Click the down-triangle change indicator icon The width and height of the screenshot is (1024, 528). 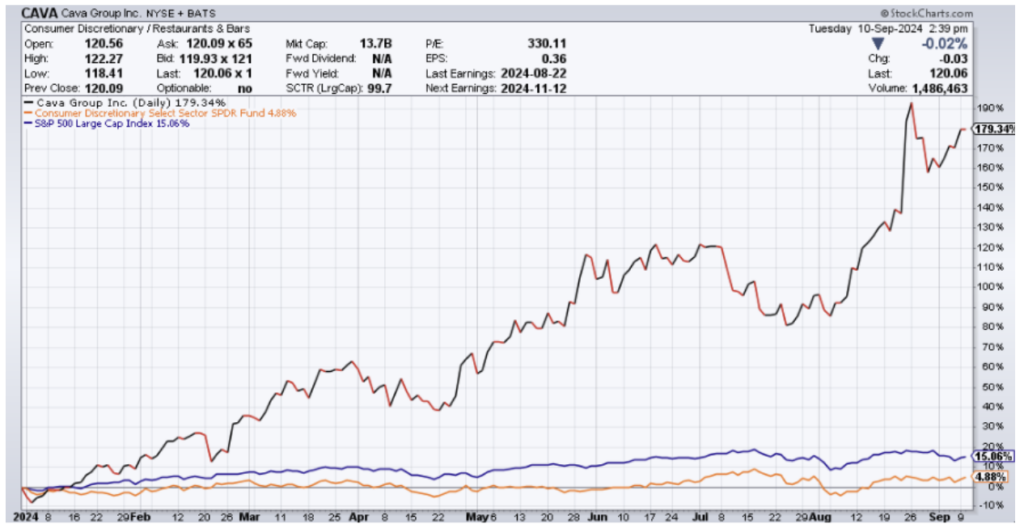pos(878,43)
